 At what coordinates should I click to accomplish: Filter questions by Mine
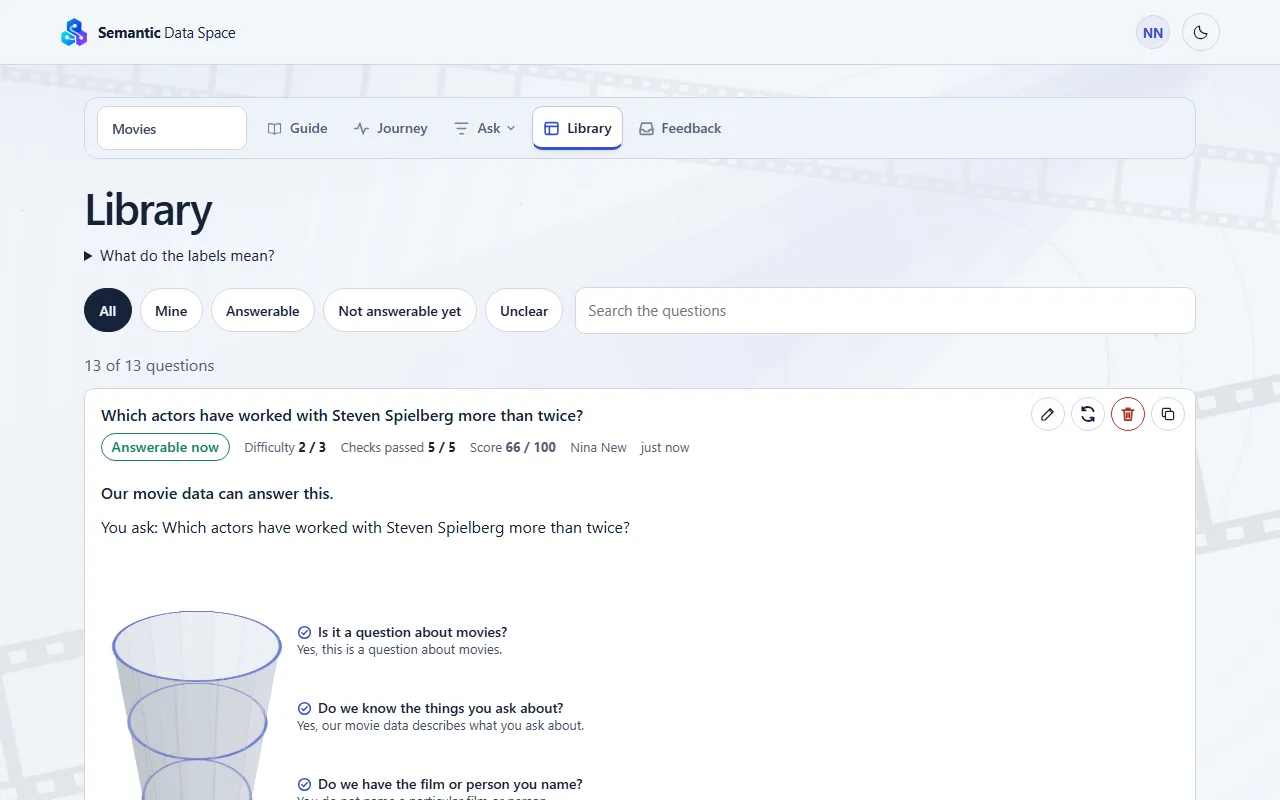[171, 311]
